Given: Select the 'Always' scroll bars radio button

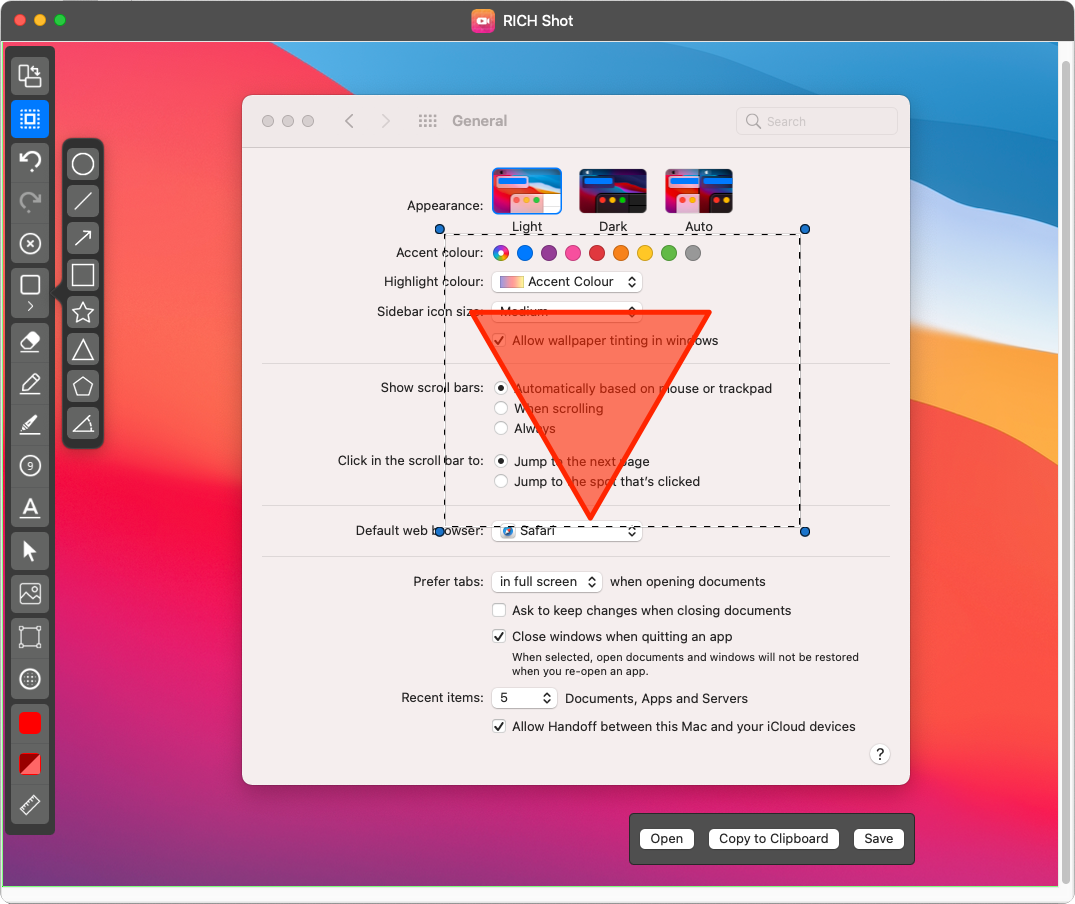Looking at the screenshot, I should [x=501, y=428].
